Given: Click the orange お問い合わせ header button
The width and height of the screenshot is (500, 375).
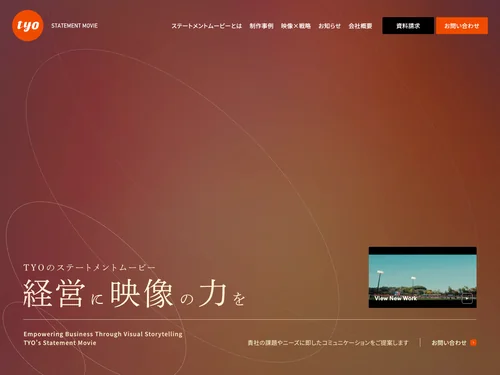Looking at the screenshot, I should [x=462, y=26].
